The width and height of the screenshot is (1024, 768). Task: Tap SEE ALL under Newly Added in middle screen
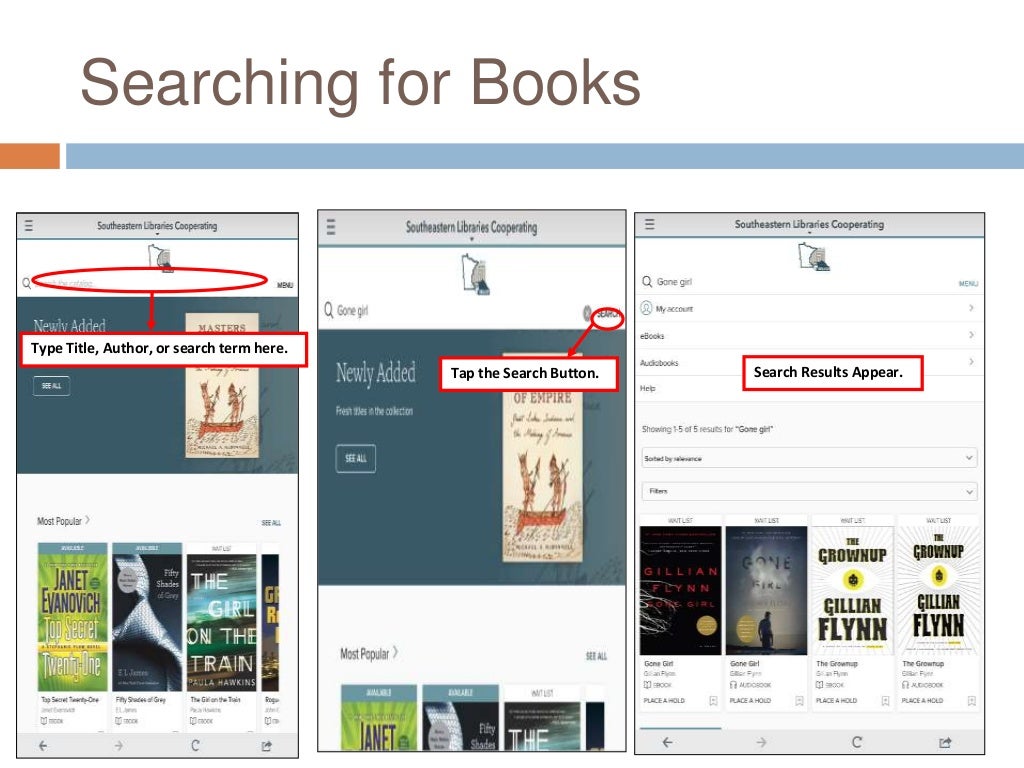coord(356,458)
